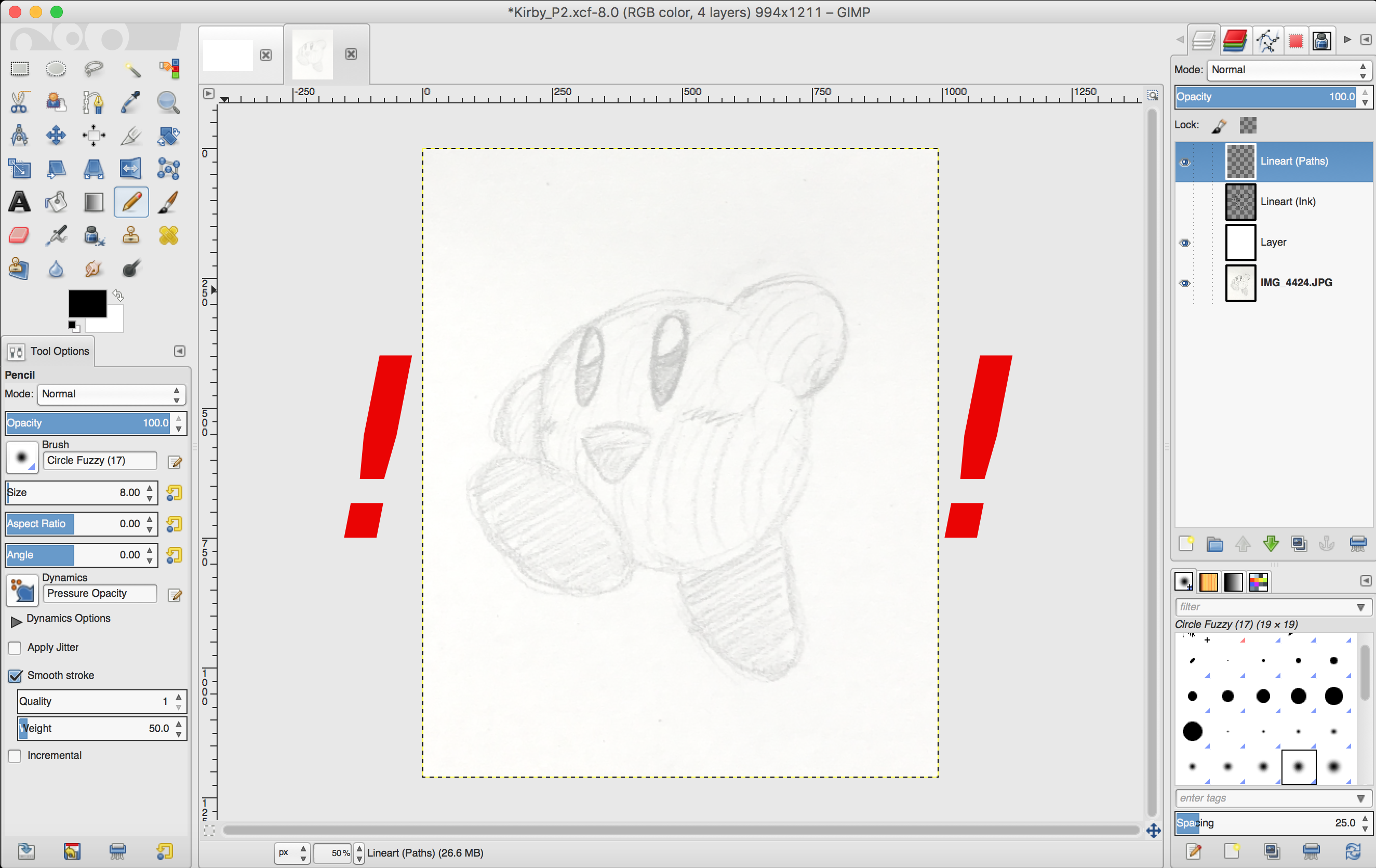Open the brushes dock configuration menu arrow
Image resolution: width=1376 pixels, height=868 pixels.
pos(1366,581)
